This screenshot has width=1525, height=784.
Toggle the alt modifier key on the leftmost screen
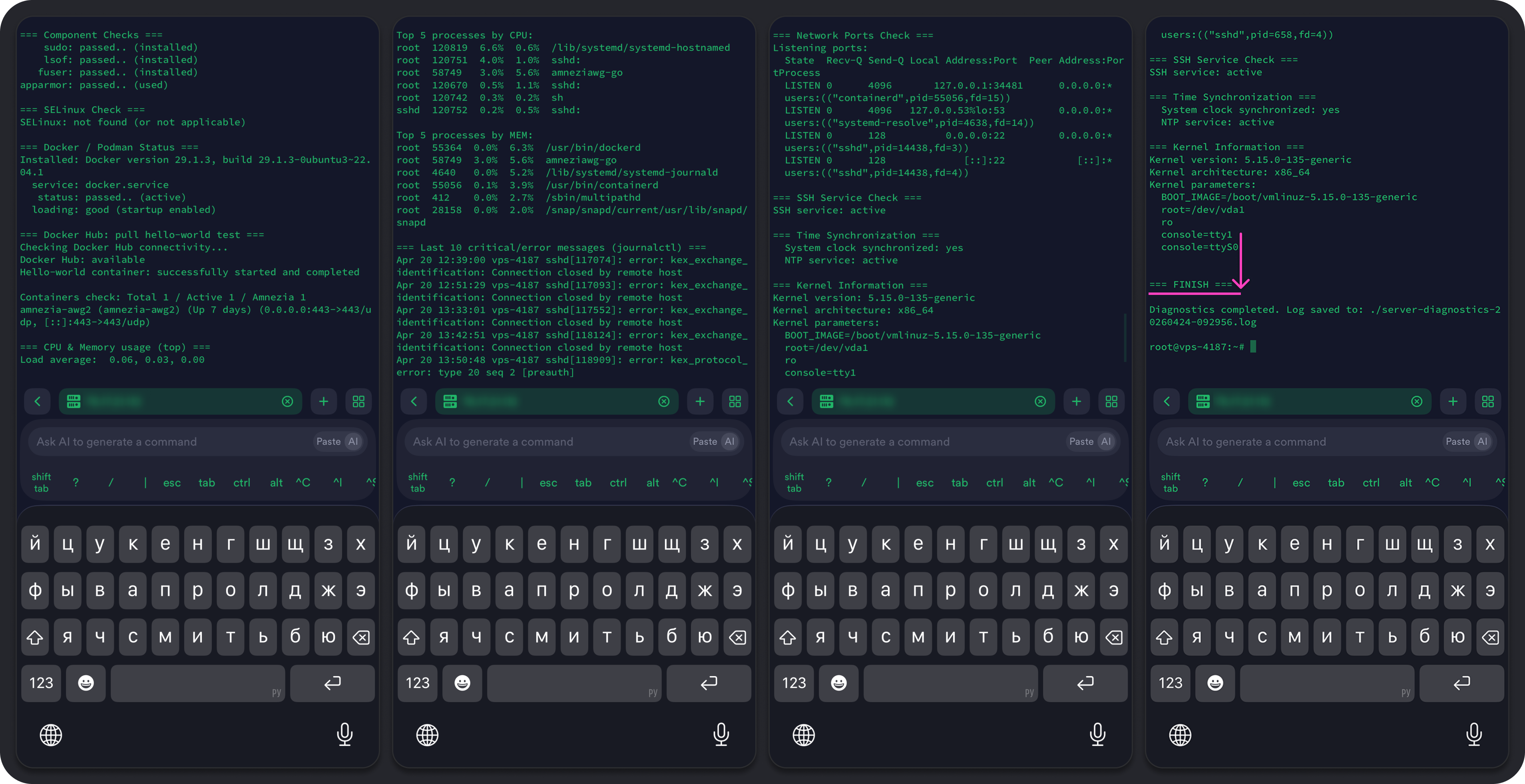point(276,483)
